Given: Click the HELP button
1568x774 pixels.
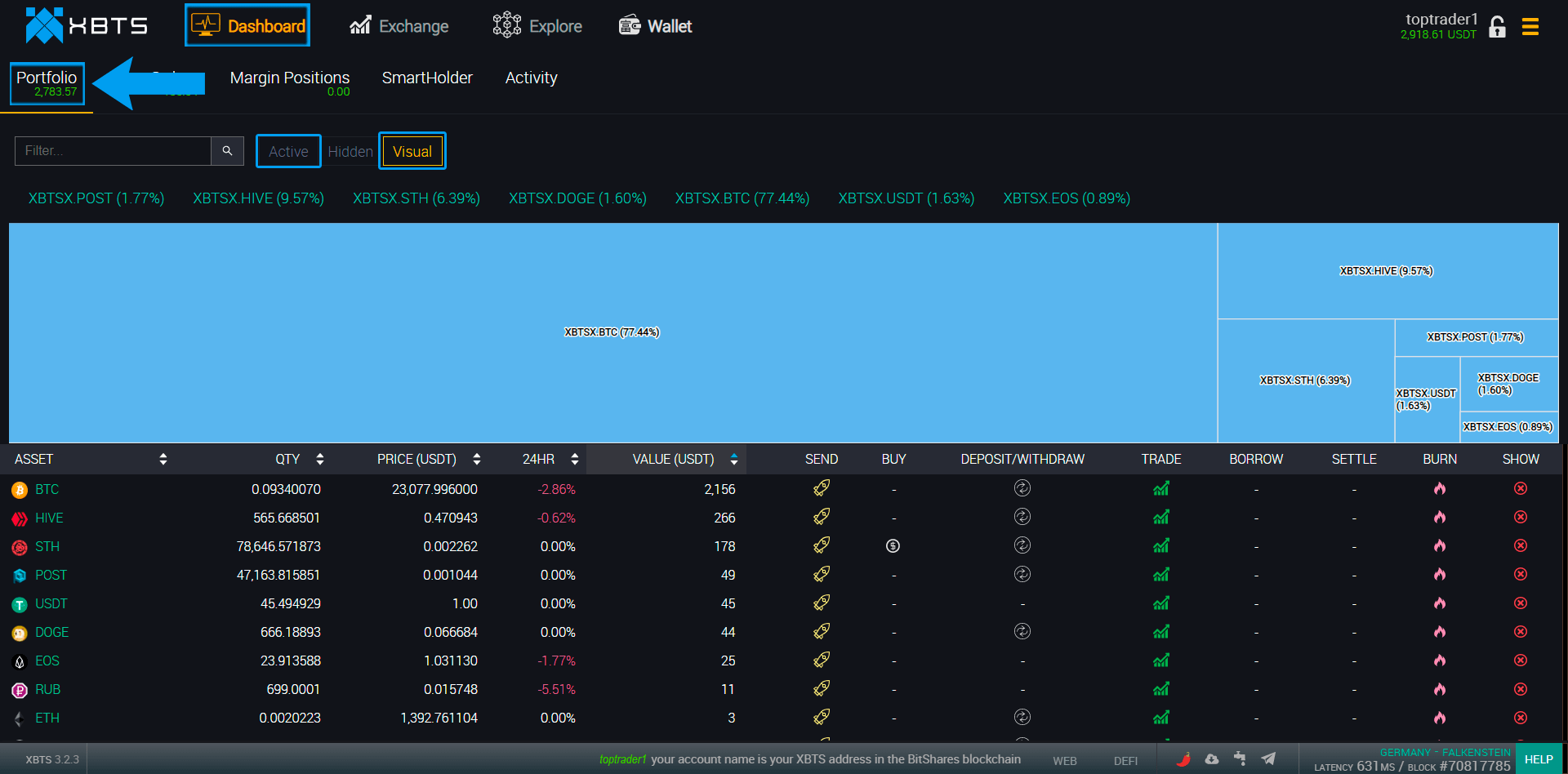Looking at the screenshot, I should (1539, 758).
